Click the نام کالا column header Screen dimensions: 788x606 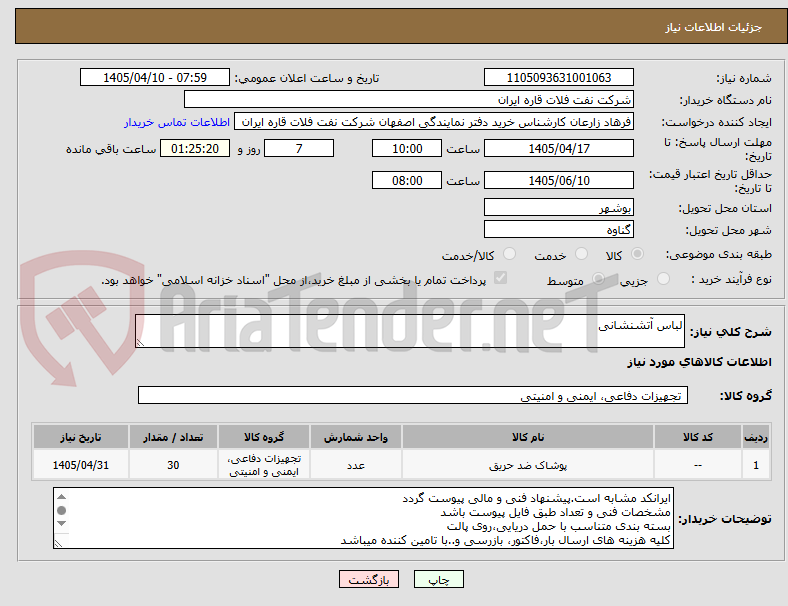528,437
